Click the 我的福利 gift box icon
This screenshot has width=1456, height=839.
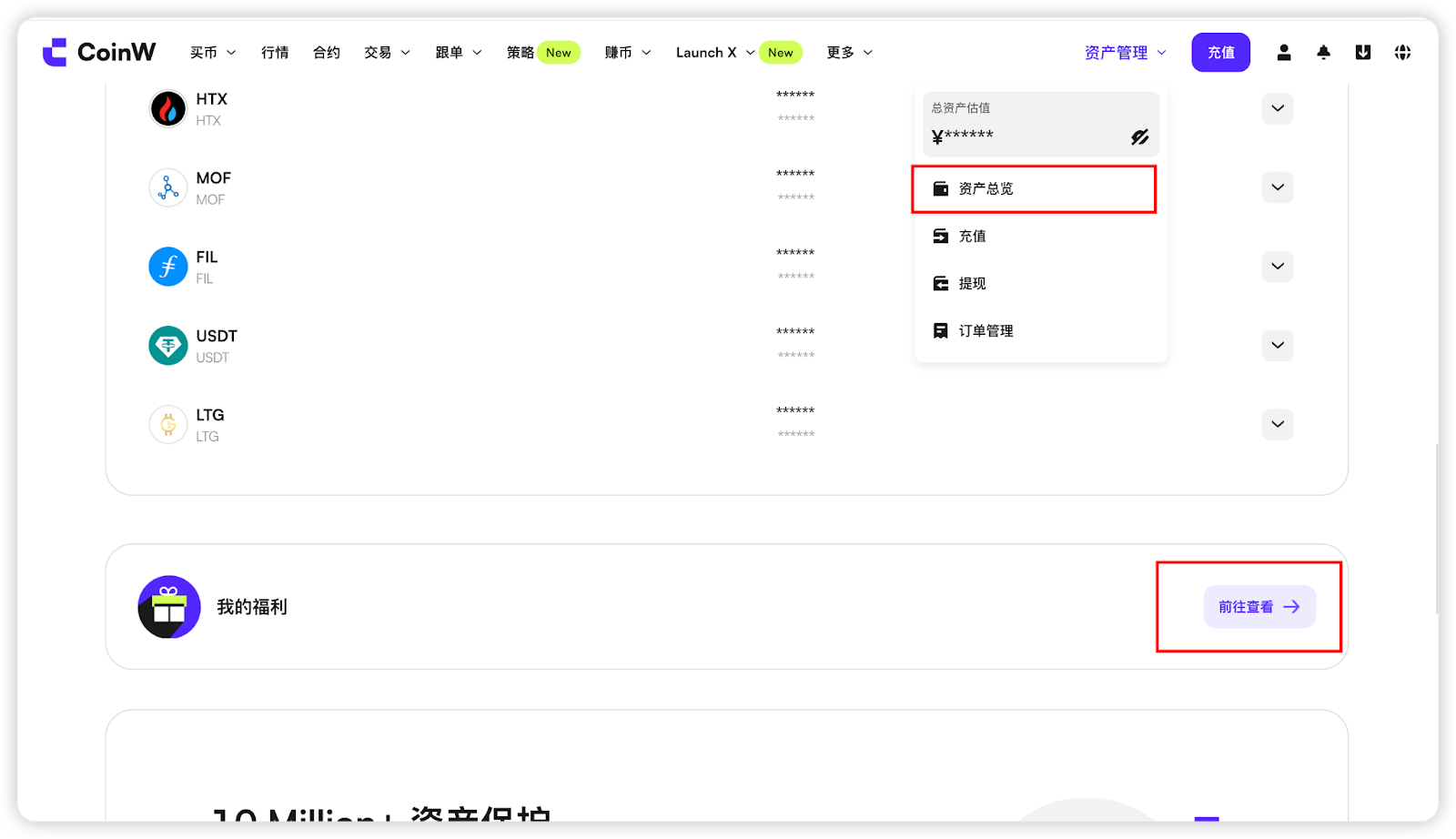coord(169,607)
